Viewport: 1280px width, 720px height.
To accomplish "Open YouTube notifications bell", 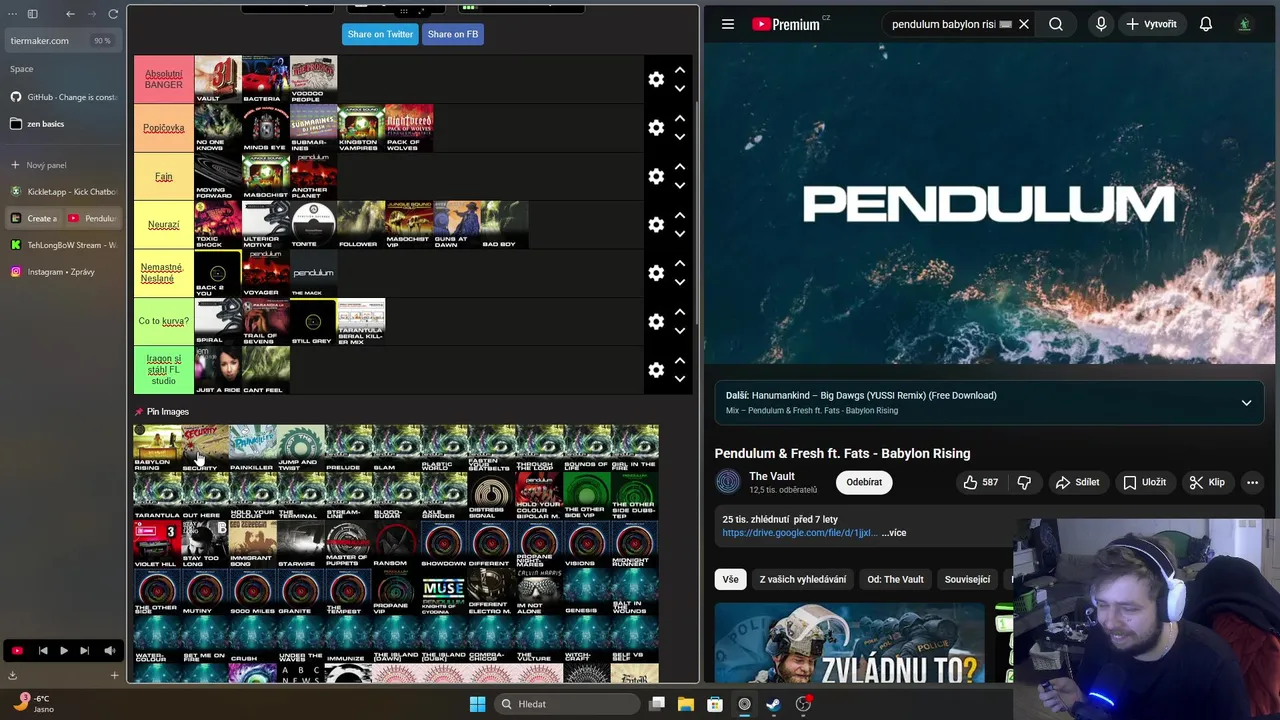I will (1206, 24).
